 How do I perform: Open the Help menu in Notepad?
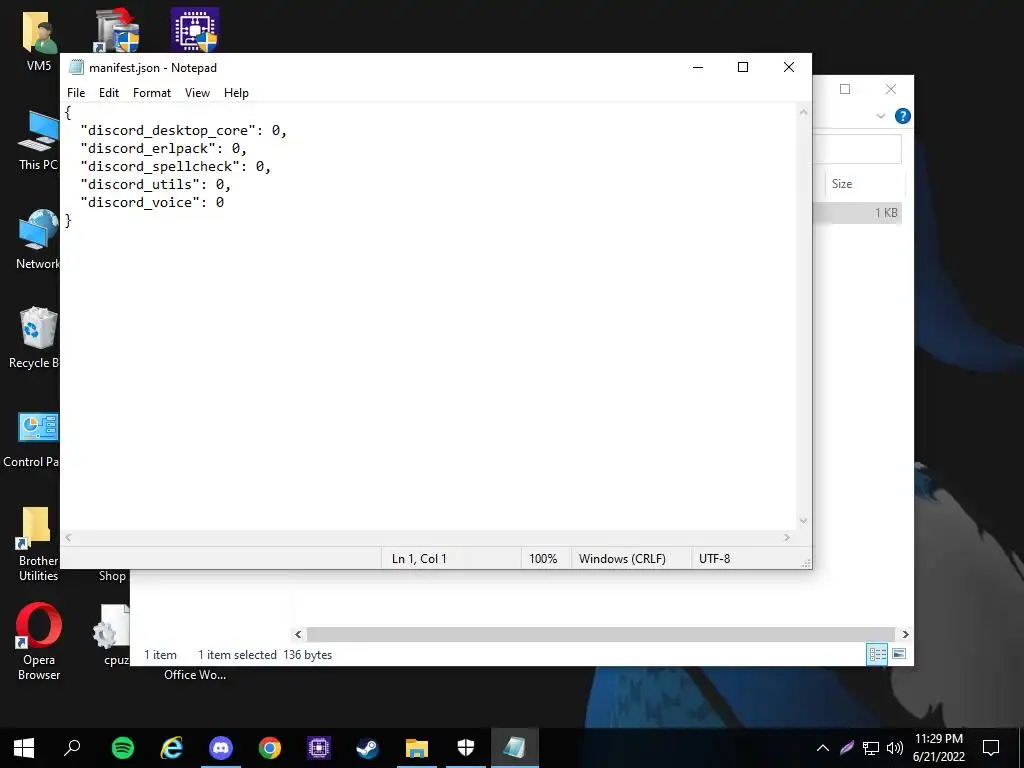(236, 93)
